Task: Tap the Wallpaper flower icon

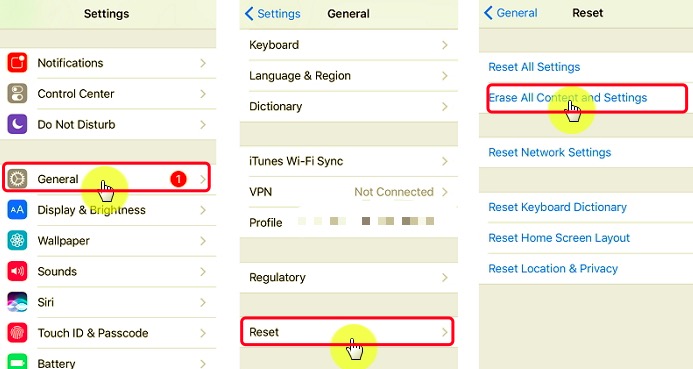Action: [17, 240]
